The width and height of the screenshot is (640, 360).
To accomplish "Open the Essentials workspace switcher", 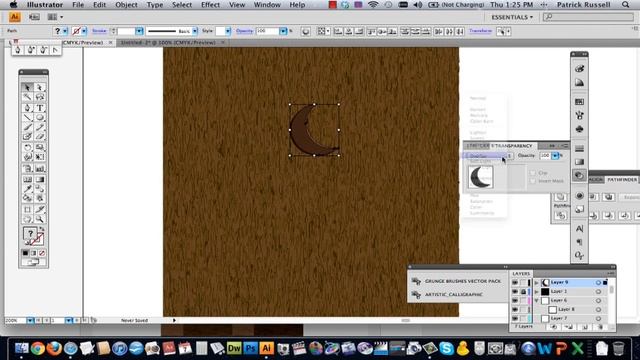I will [x=512, y=17].
